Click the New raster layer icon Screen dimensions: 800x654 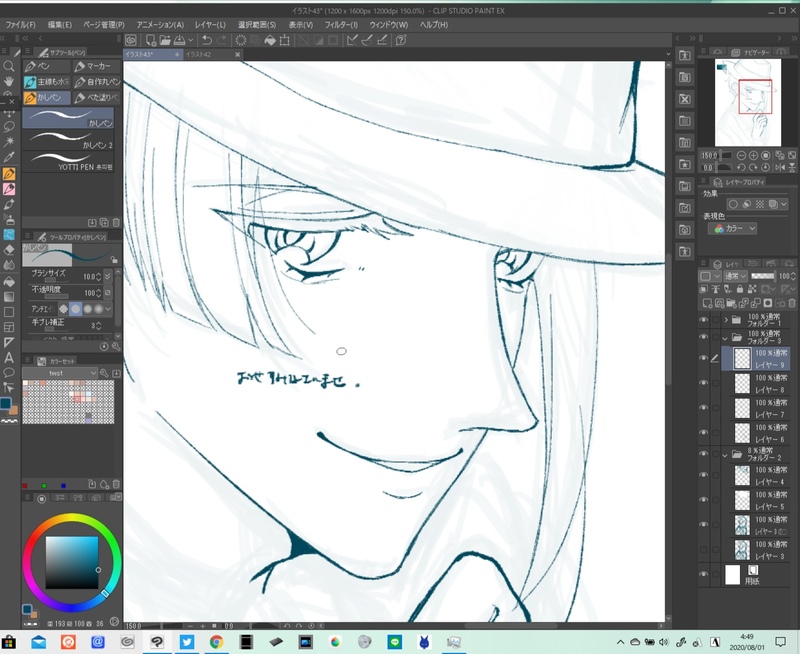coord(707,304)
